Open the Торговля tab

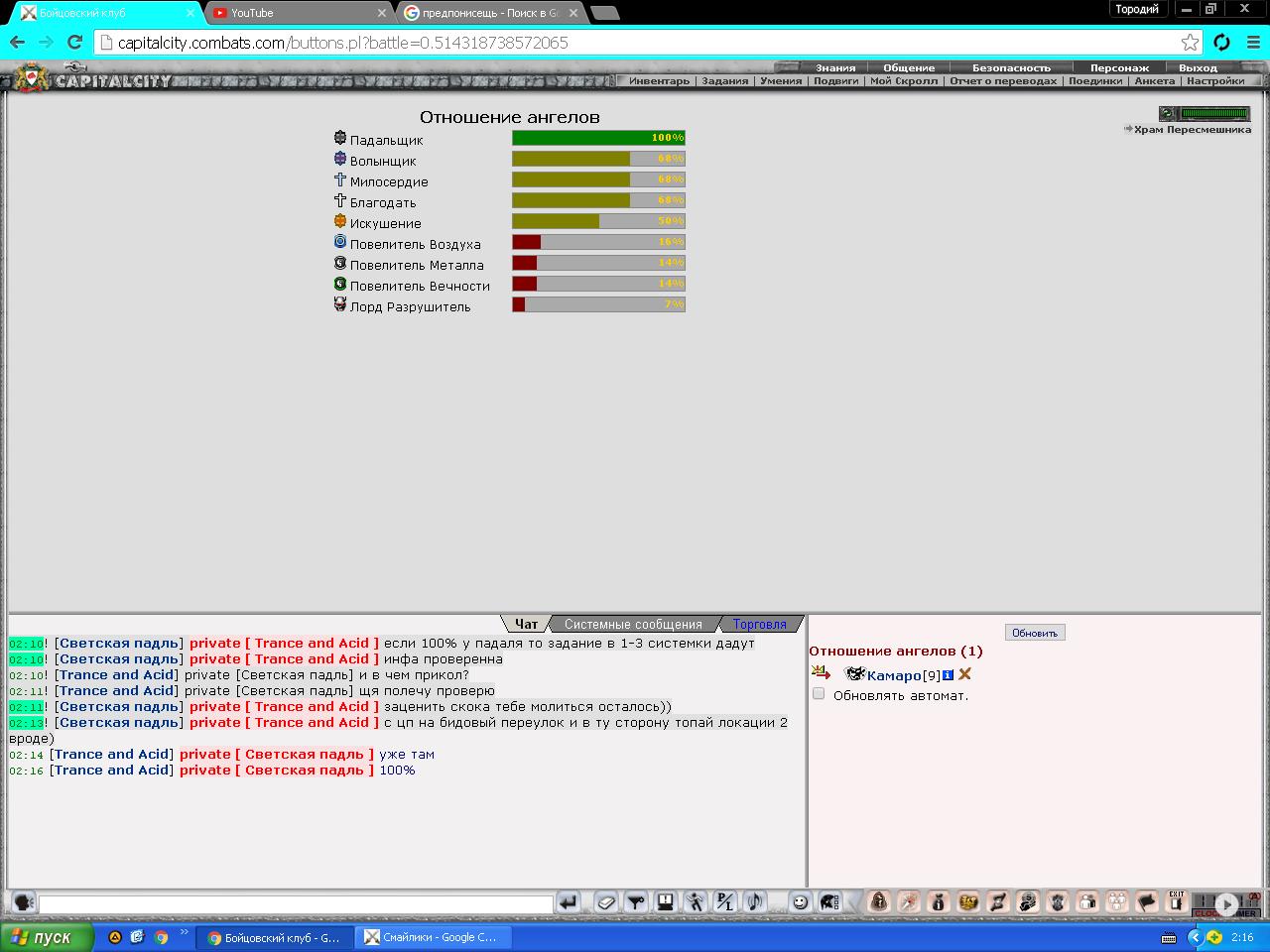[x=760, y=624]
